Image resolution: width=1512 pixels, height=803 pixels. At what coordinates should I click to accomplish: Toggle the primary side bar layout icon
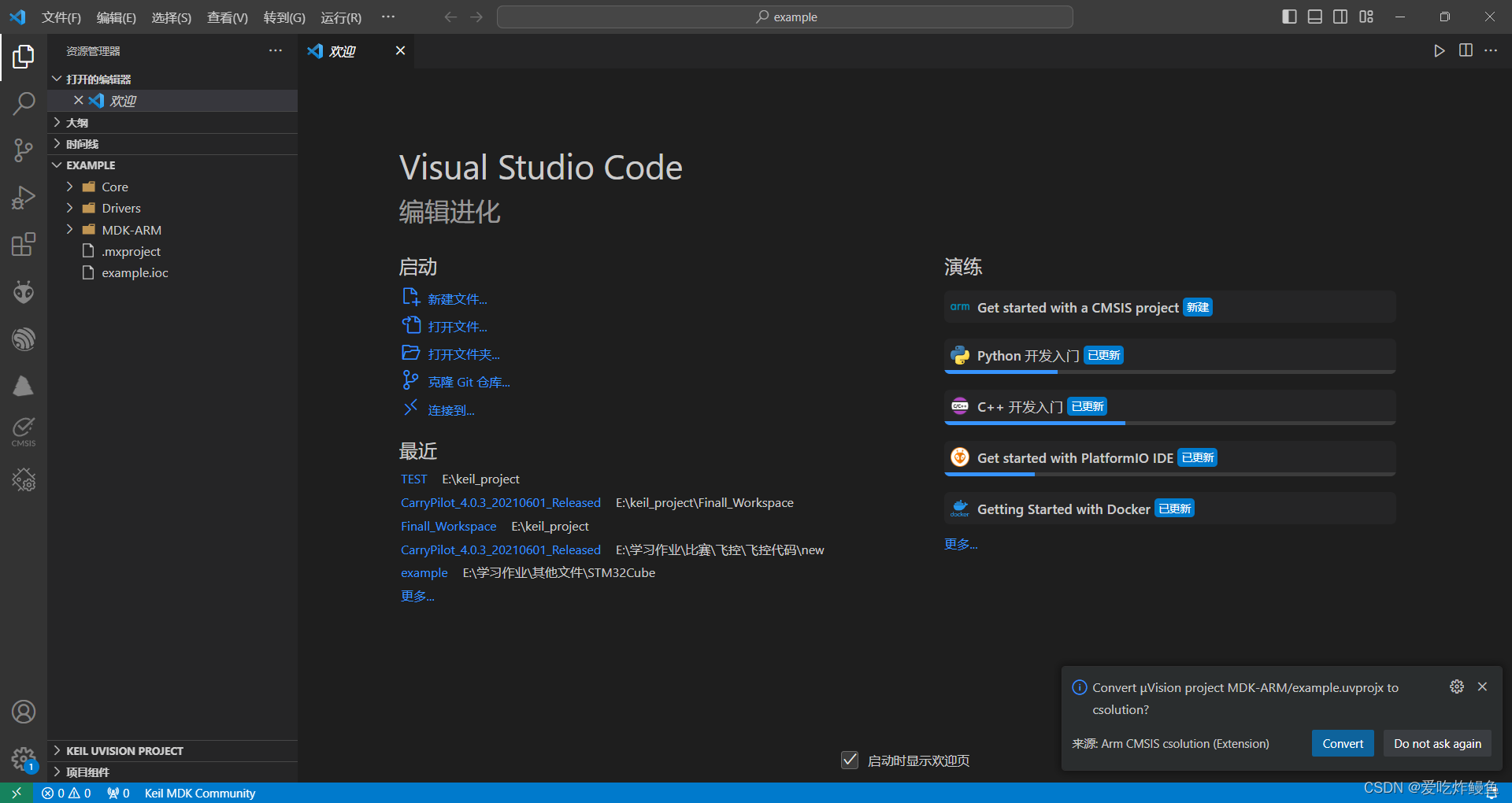point(1289,17)
